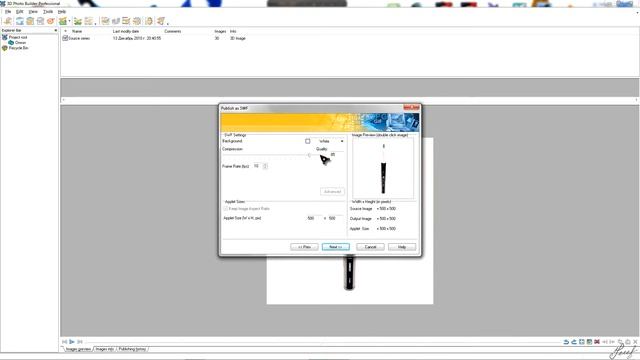Image resolution: width=640 pixels, height=360 pixels.
Task: Click the orange target-shaped toolbar icon
Action: coord(51,21)
